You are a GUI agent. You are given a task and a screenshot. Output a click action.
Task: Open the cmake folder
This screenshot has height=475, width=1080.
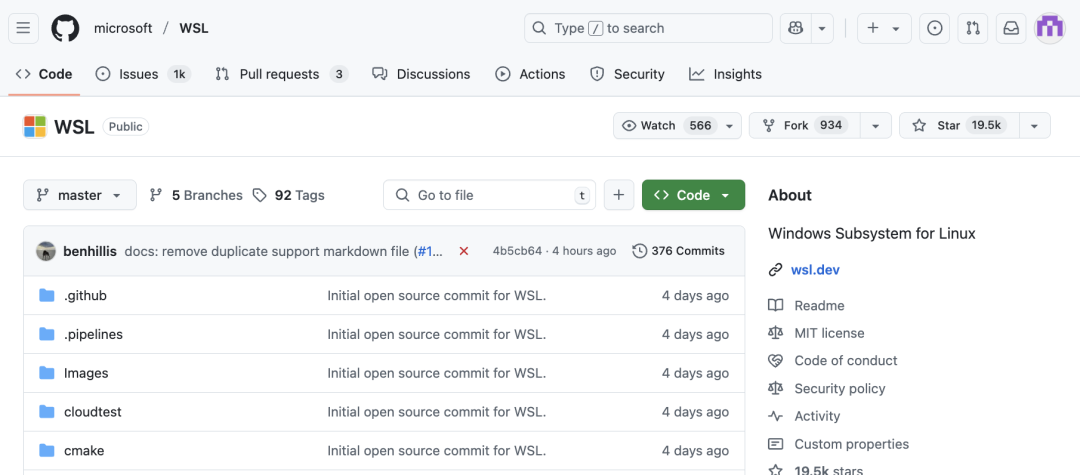[84, 451]
